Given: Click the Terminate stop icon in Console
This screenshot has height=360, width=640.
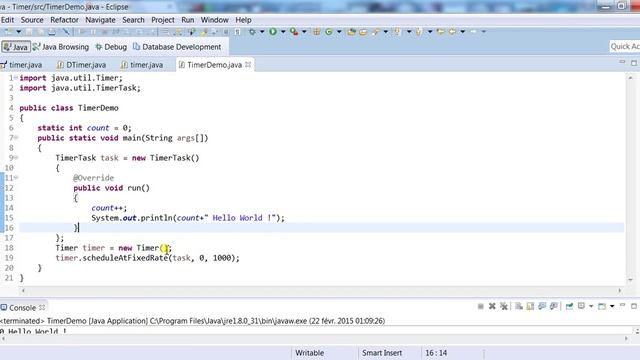Looking at the screenshot, I should click(480, 306).
